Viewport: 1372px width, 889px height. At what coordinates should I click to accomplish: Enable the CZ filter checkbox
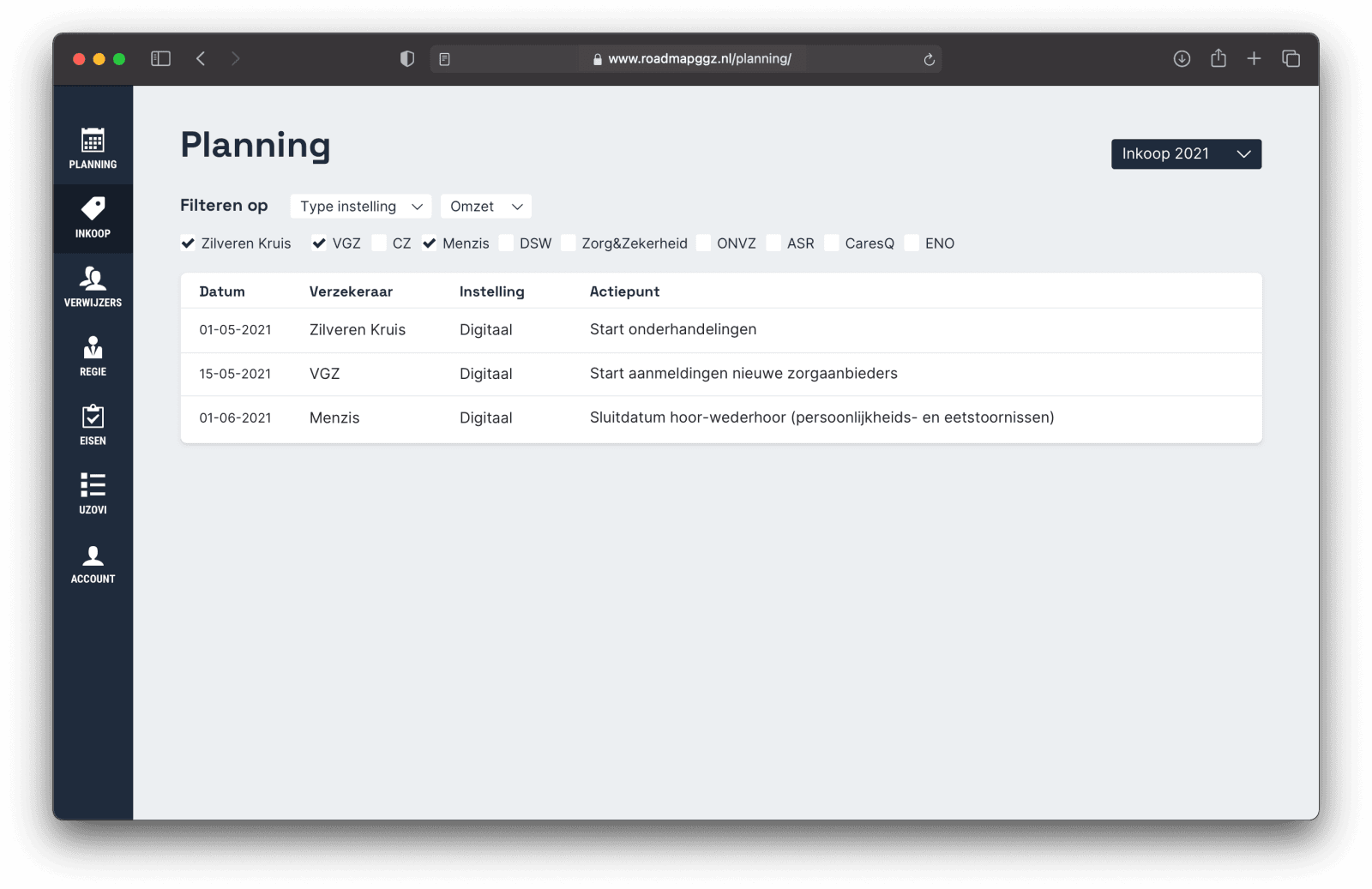click(379, 243)
